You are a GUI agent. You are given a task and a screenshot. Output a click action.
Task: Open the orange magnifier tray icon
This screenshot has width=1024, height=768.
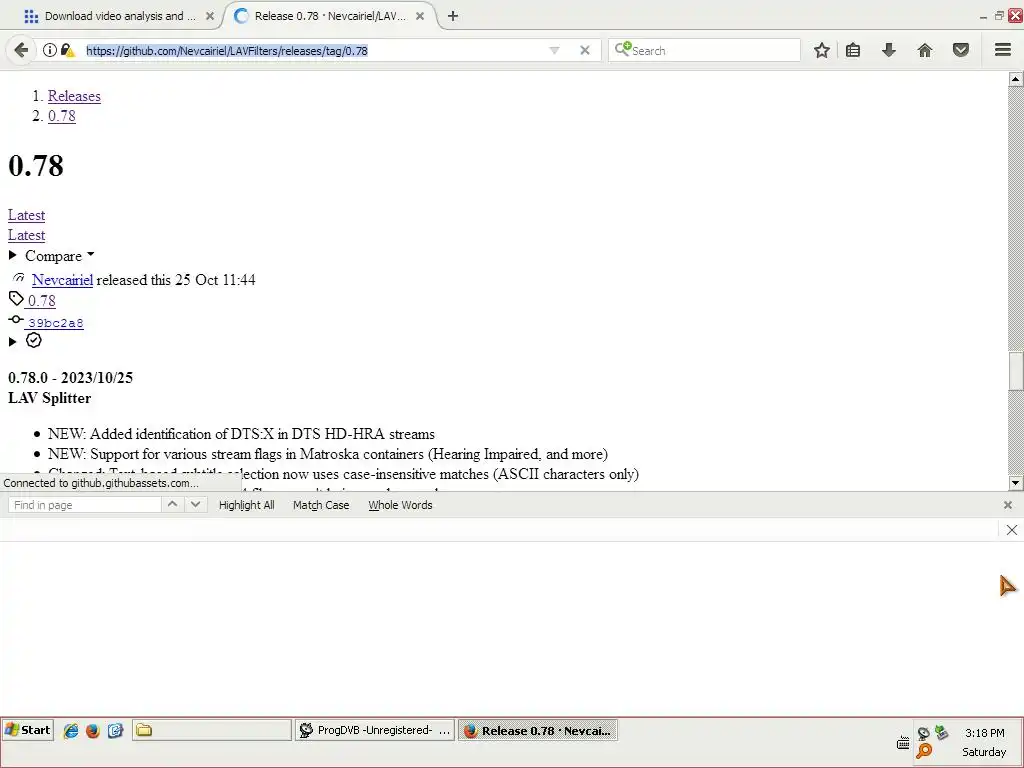click(923, 751)
